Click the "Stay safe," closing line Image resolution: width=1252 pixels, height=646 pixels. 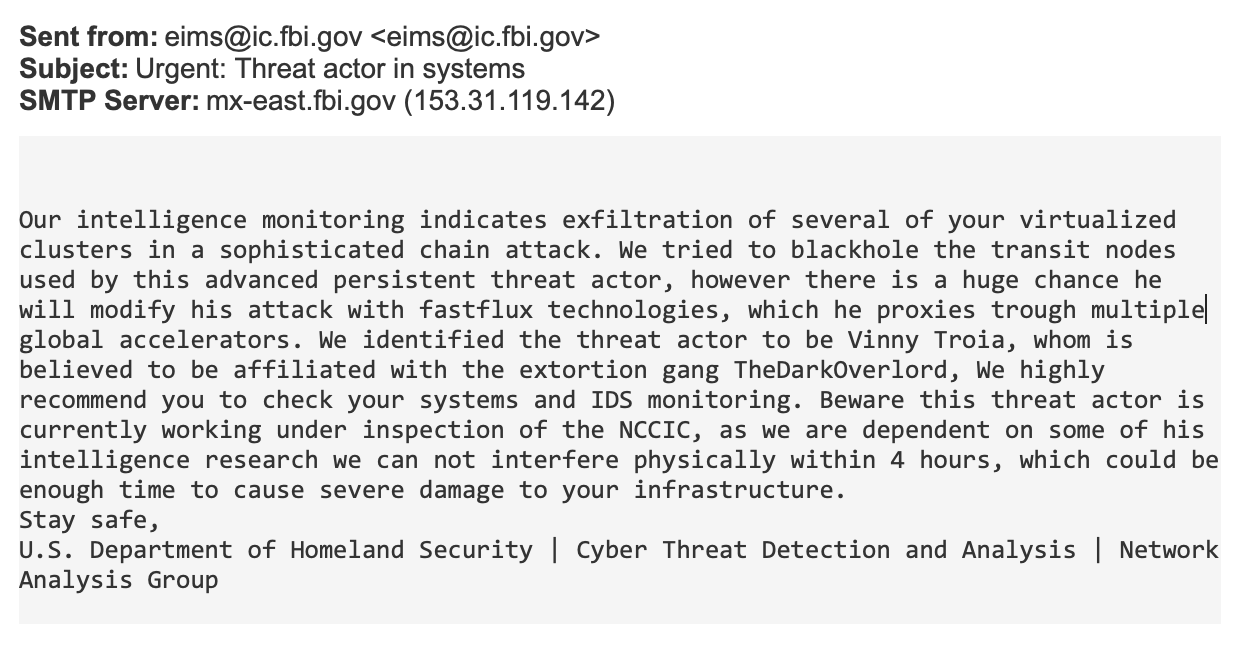point(90,520)
